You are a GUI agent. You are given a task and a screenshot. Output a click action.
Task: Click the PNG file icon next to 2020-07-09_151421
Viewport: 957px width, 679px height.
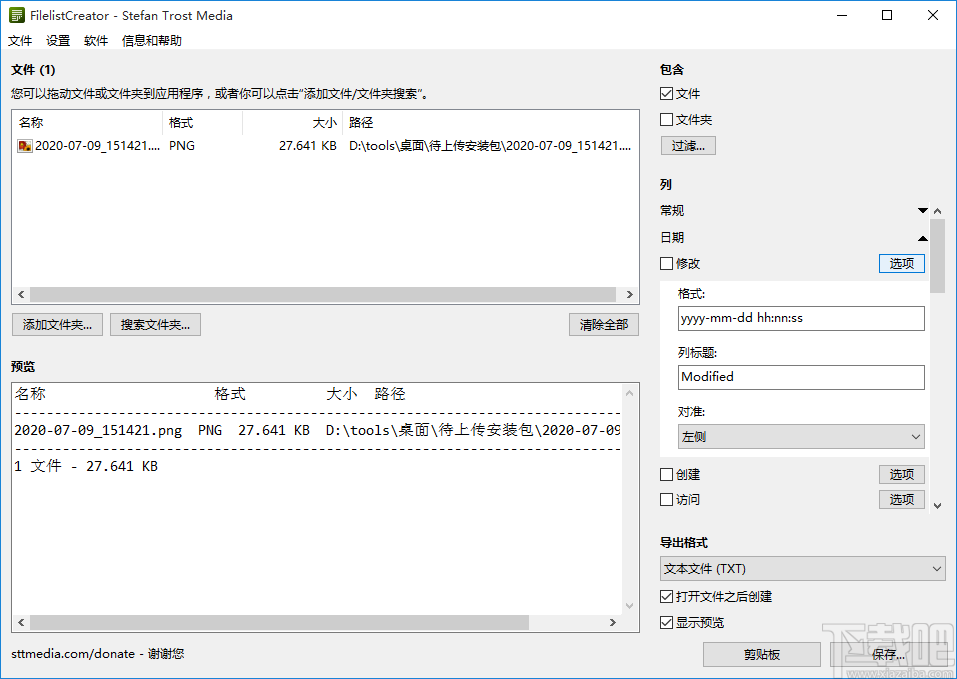click(x=25, y=145)
